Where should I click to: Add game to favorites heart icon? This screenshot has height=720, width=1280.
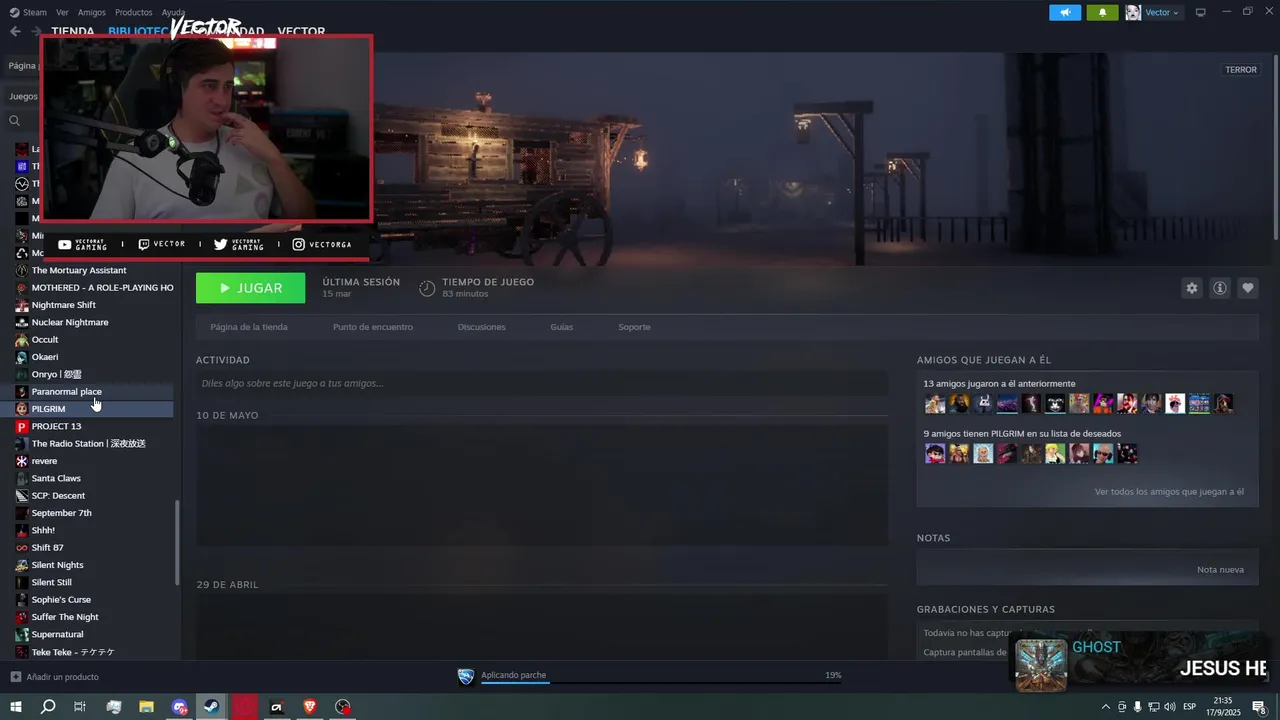tap(1247, 288)
